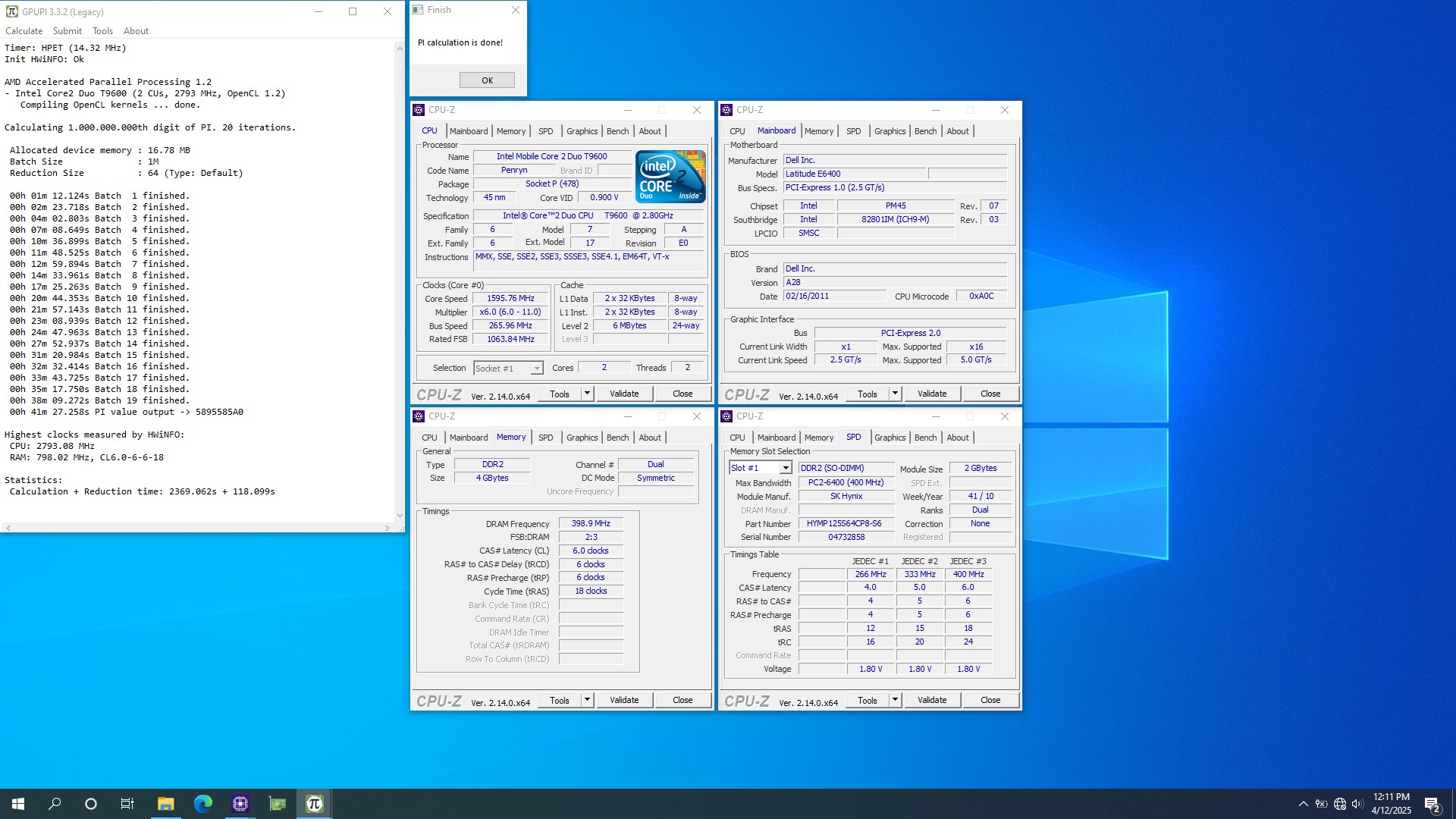Open Tools dropdown arrow in Mainboard window
1456x819 pixels.
point(895,394)
